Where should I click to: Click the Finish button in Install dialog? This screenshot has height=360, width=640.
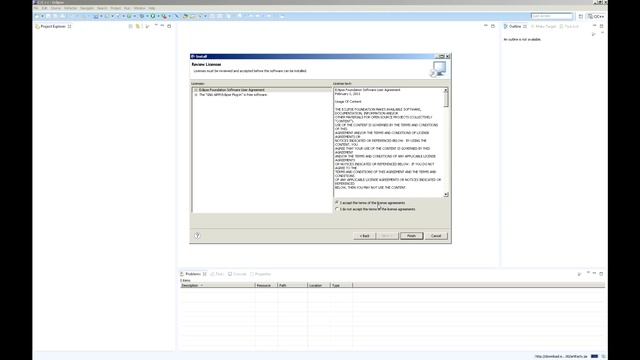tap(411, 236)
